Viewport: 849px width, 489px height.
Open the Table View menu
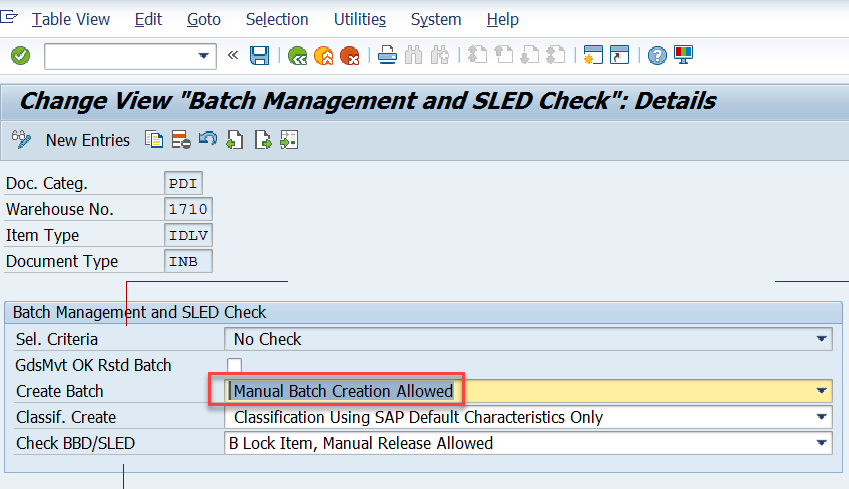tap(71, 19)
